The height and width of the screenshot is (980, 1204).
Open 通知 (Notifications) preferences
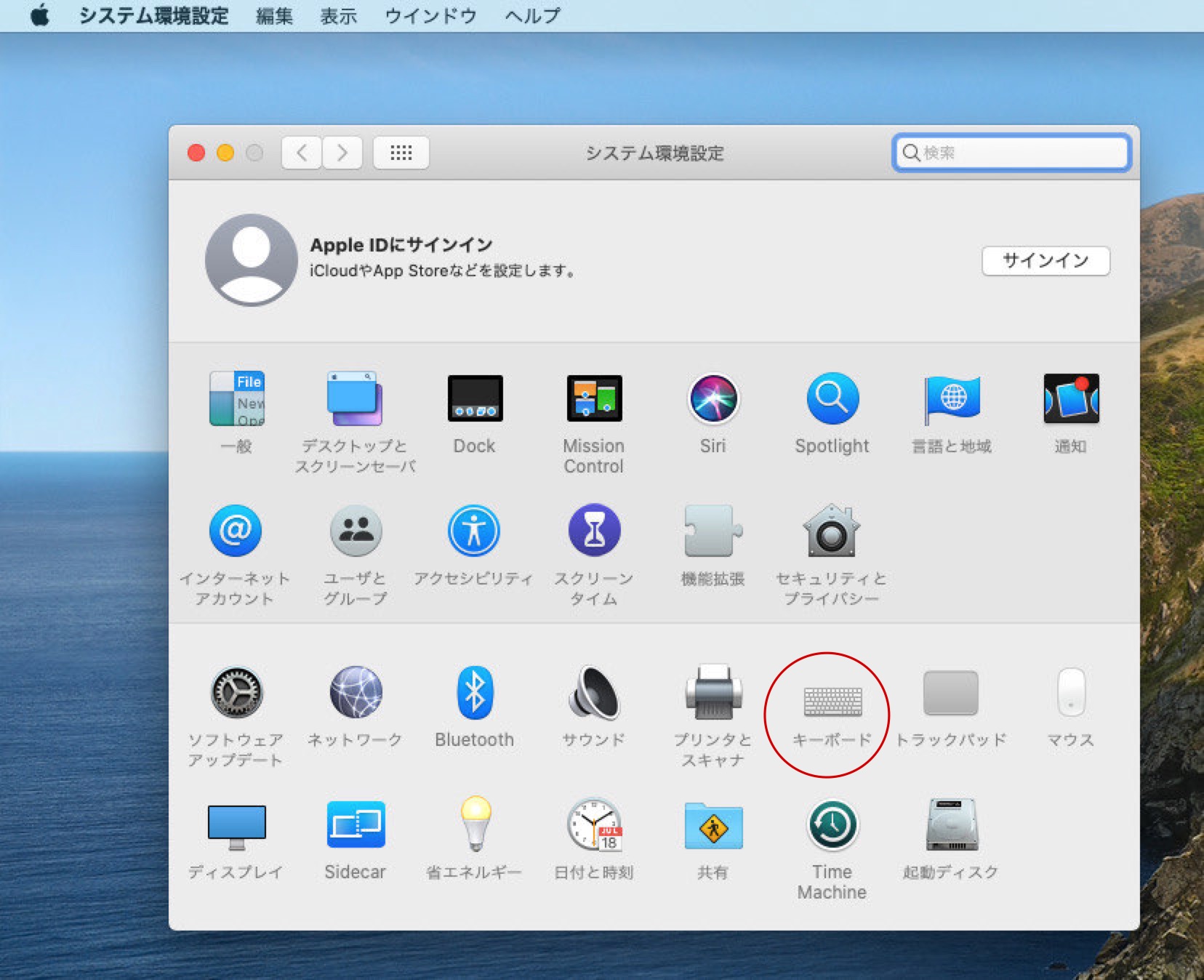click(x=1071, y=398)
